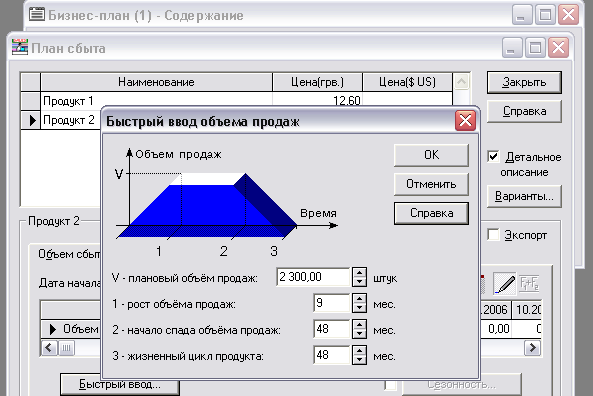Select the Продукт 1 row
The width and height of the screenshot is (593, 396).
[x=236, y=101]
